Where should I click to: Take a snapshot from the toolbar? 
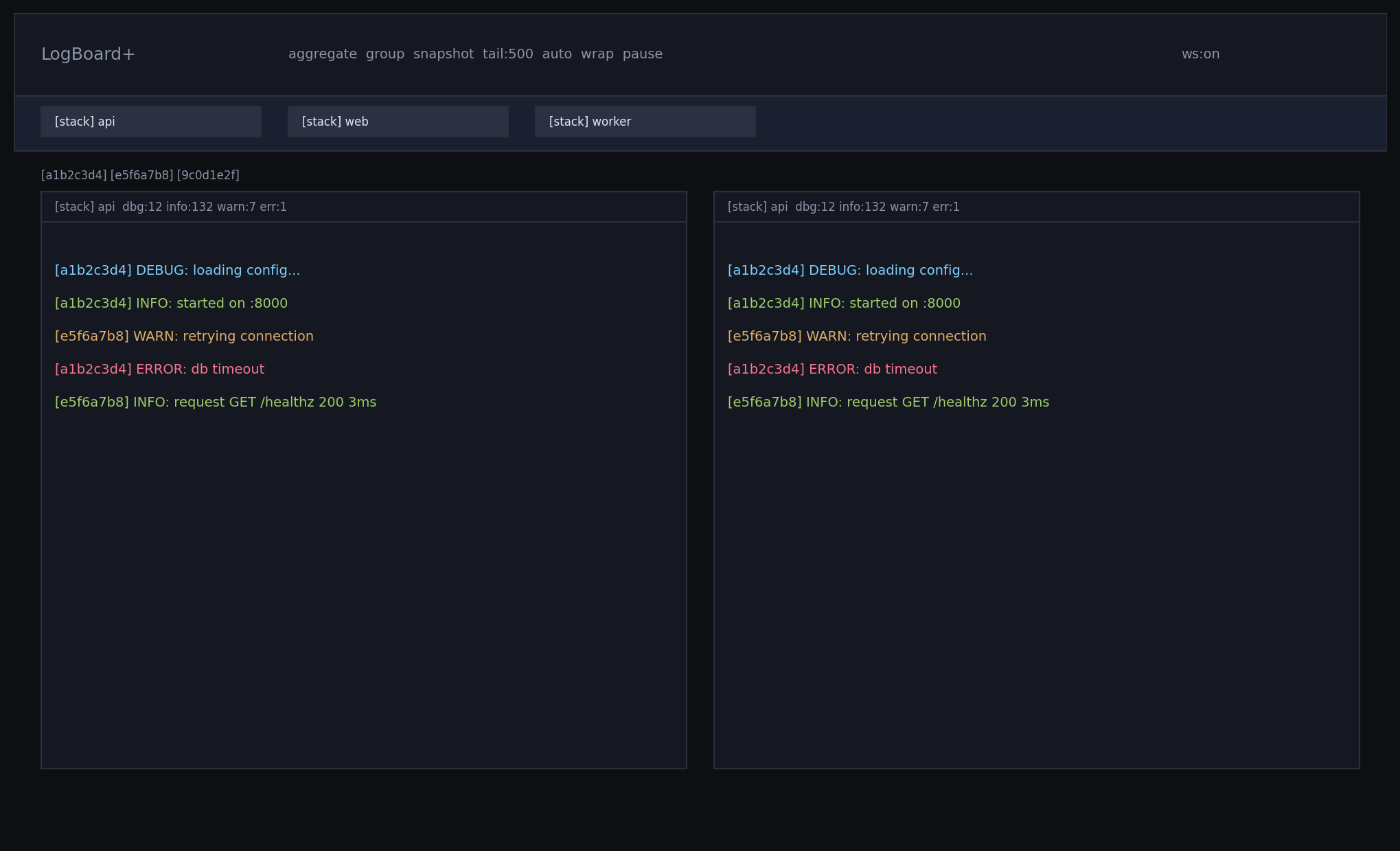pos(443,54)
